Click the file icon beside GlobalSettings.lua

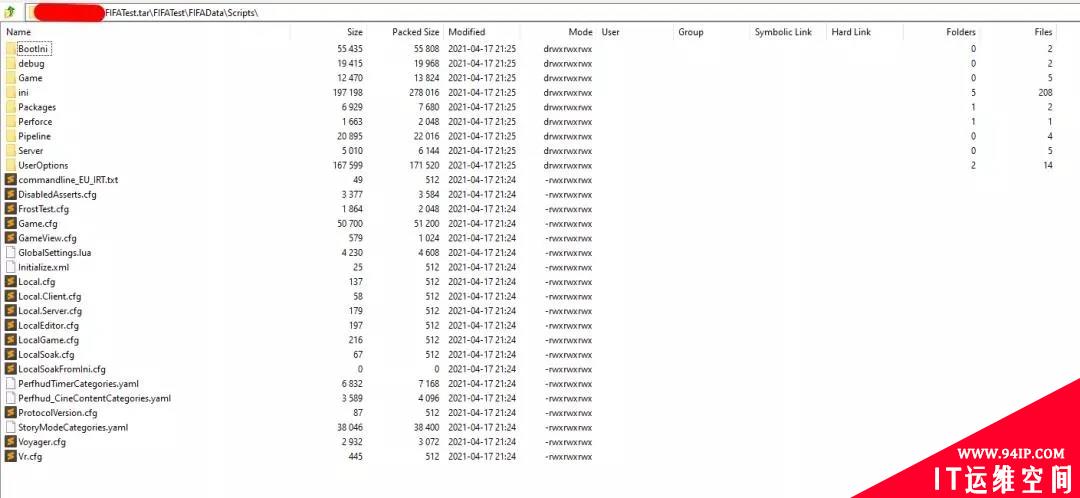[10, 252]
